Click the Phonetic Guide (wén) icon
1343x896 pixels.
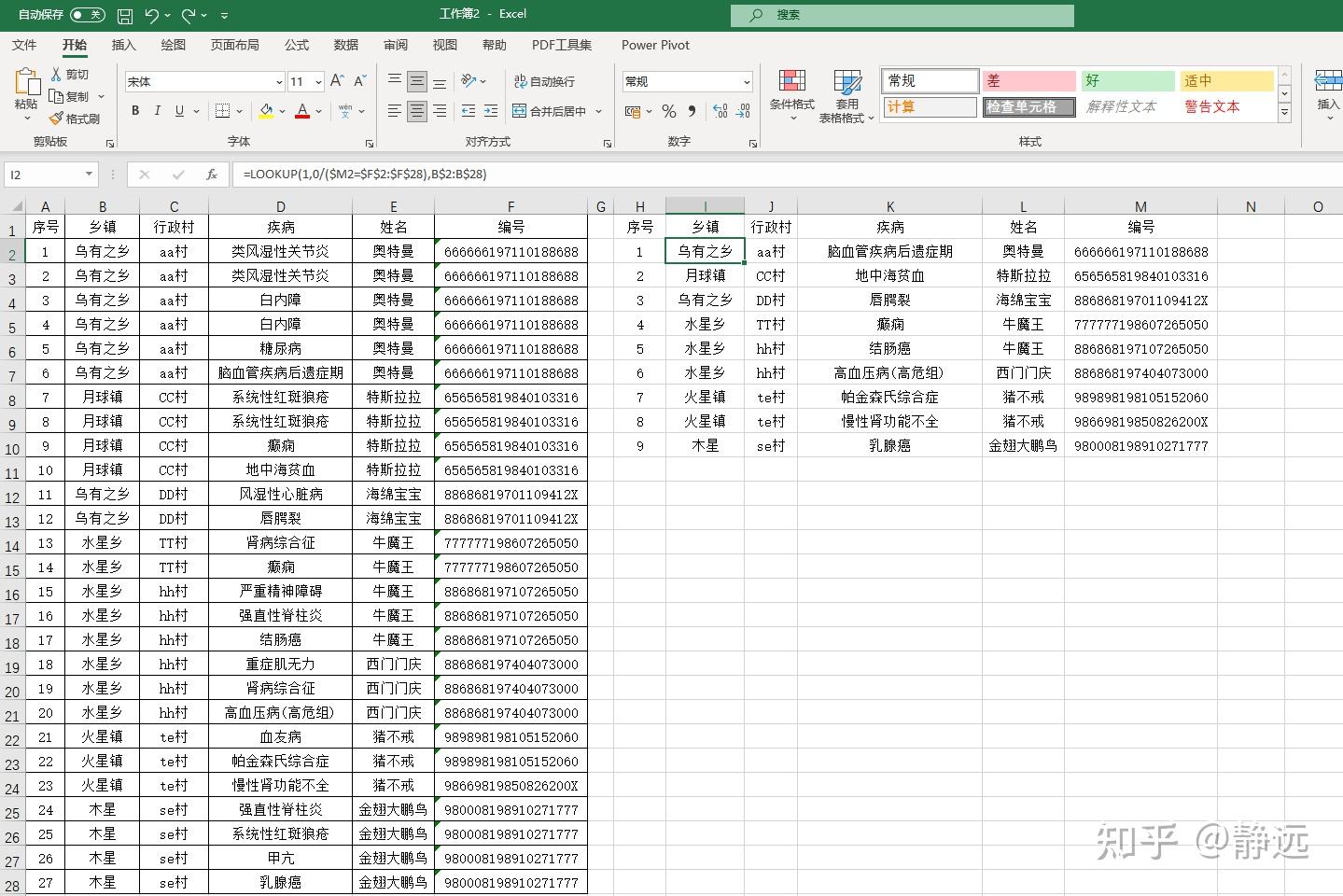pyautogui.click(x=345, y=111)
